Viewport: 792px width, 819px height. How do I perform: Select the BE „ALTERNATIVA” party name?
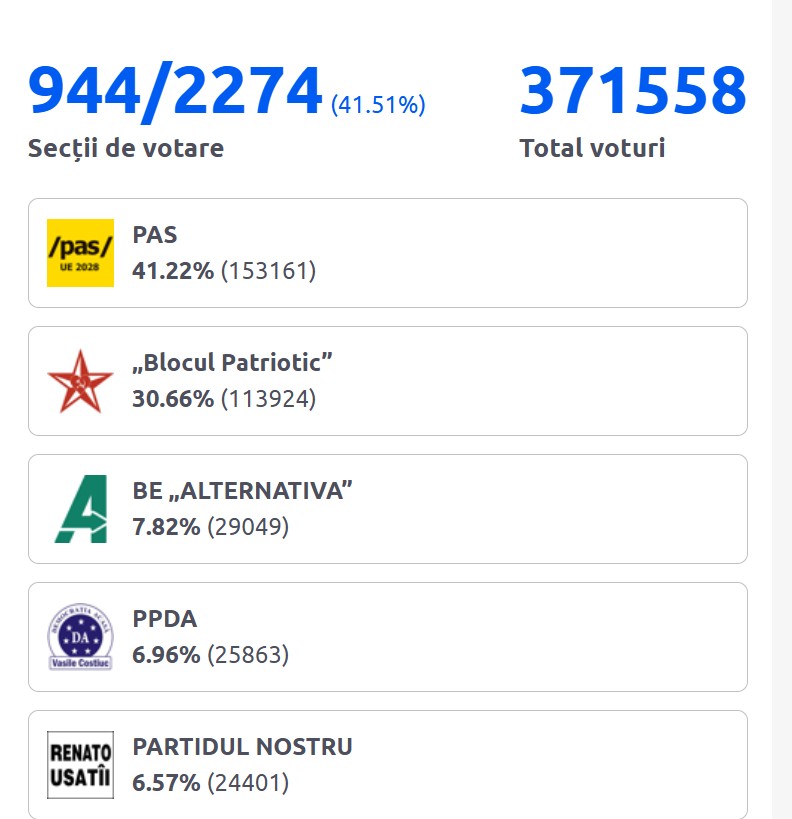click(243, 491)
